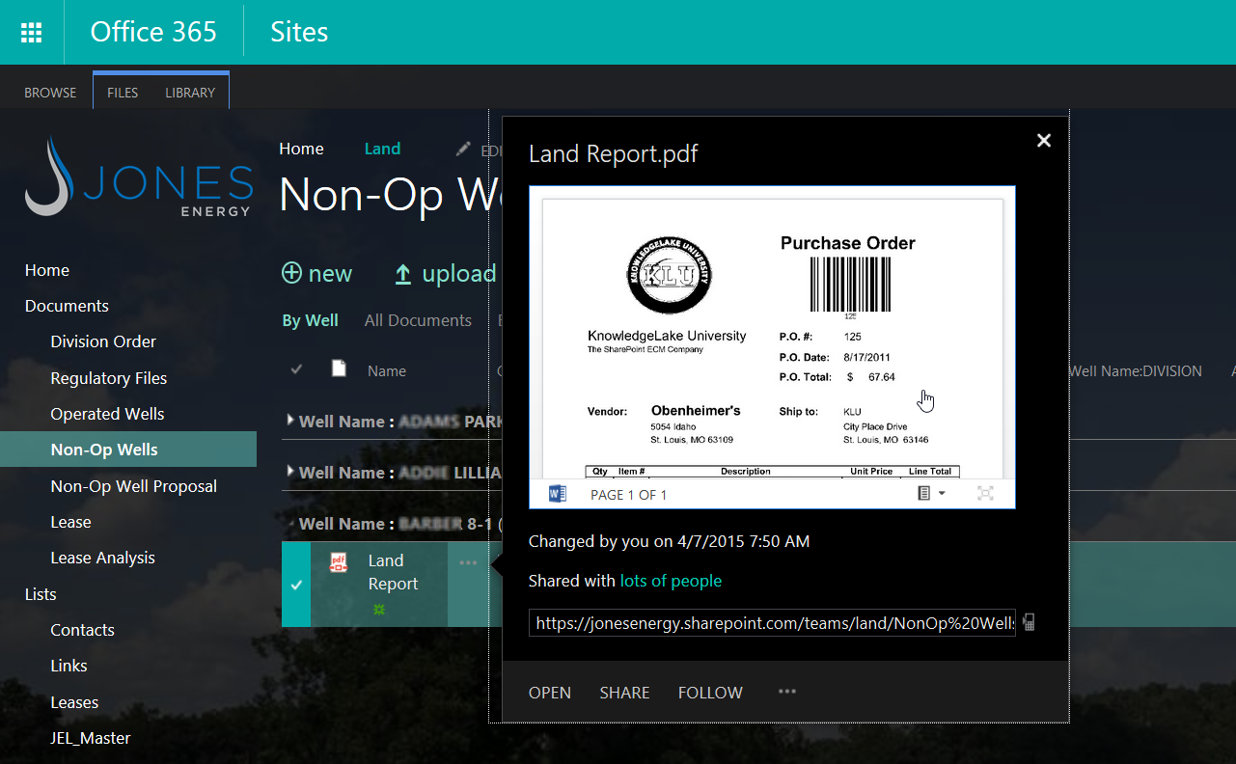Open the ellipsis menu for Land Report row
The image size is (1236, 764).
[x=468, y=563]
